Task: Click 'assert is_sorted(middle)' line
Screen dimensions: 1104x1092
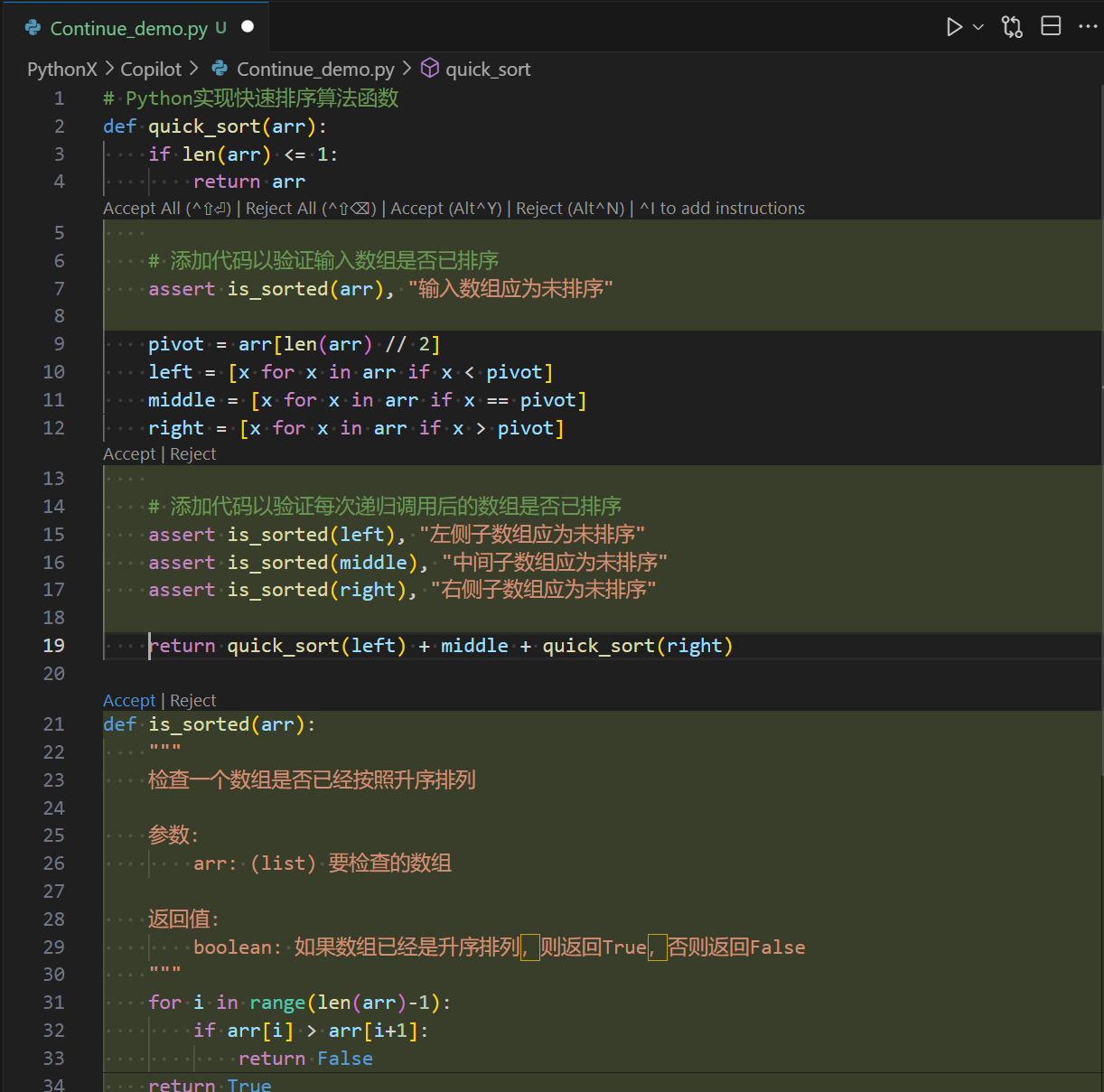Action: pyautogui.click(x=407, y=563)
